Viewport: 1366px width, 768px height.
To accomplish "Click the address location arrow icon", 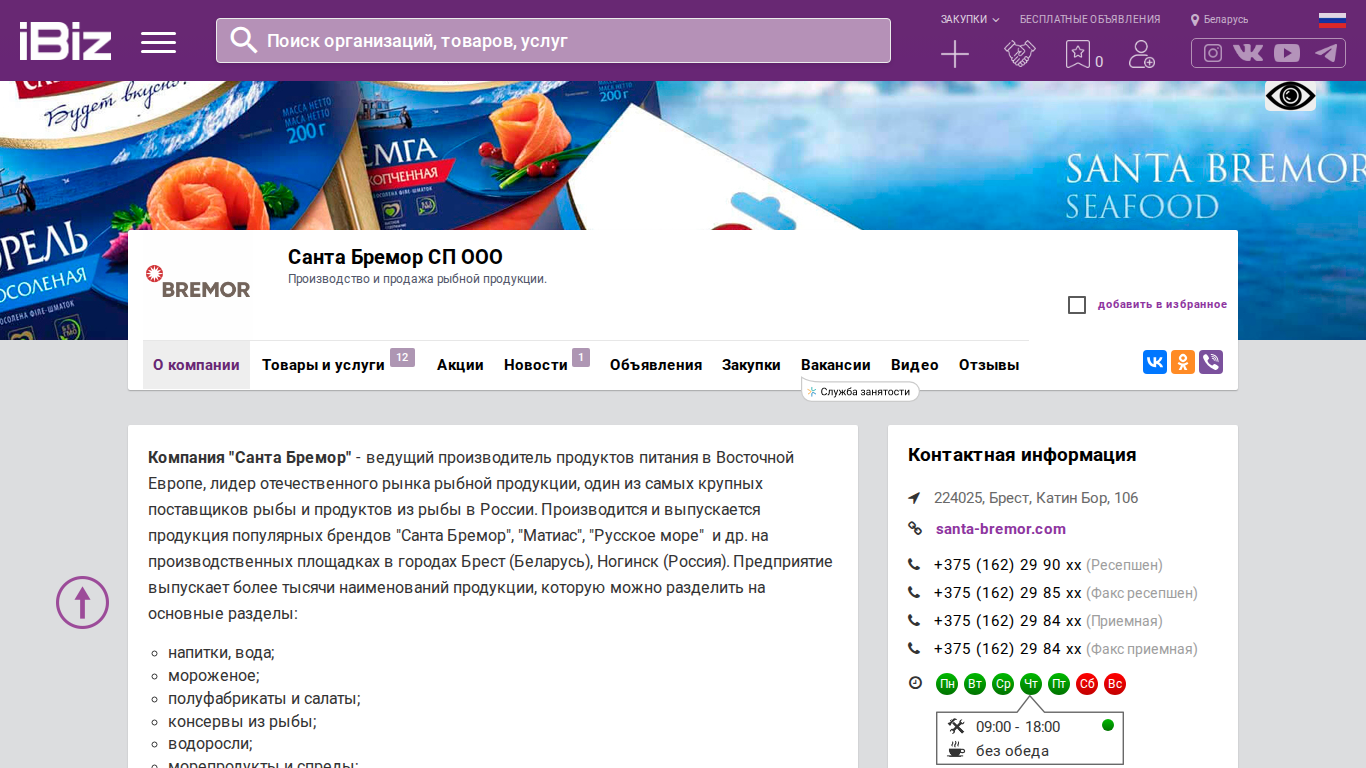I will [914, 498].
